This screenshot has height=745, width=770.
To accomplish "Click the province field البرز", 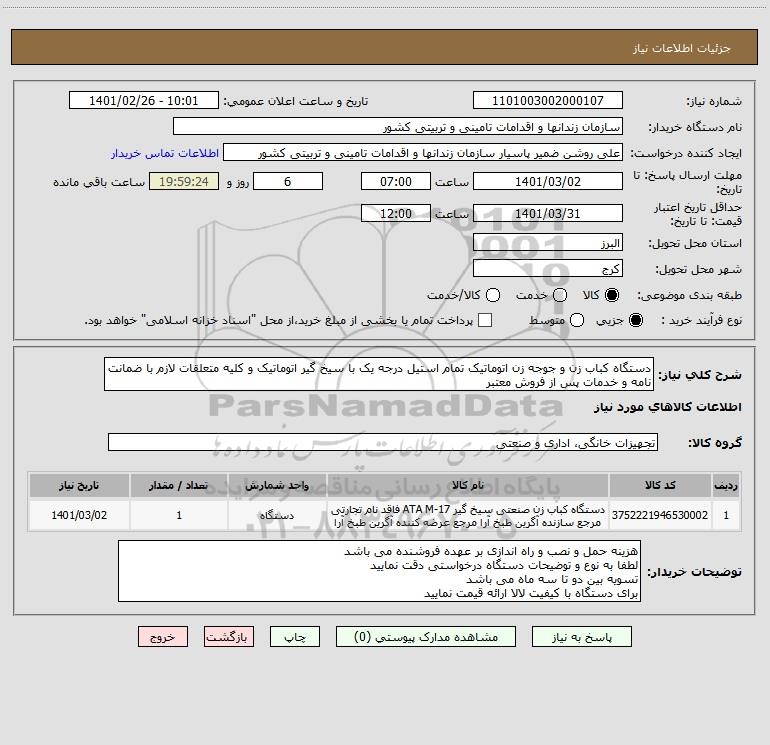I will pyautogui.click(x=548, y=242).
